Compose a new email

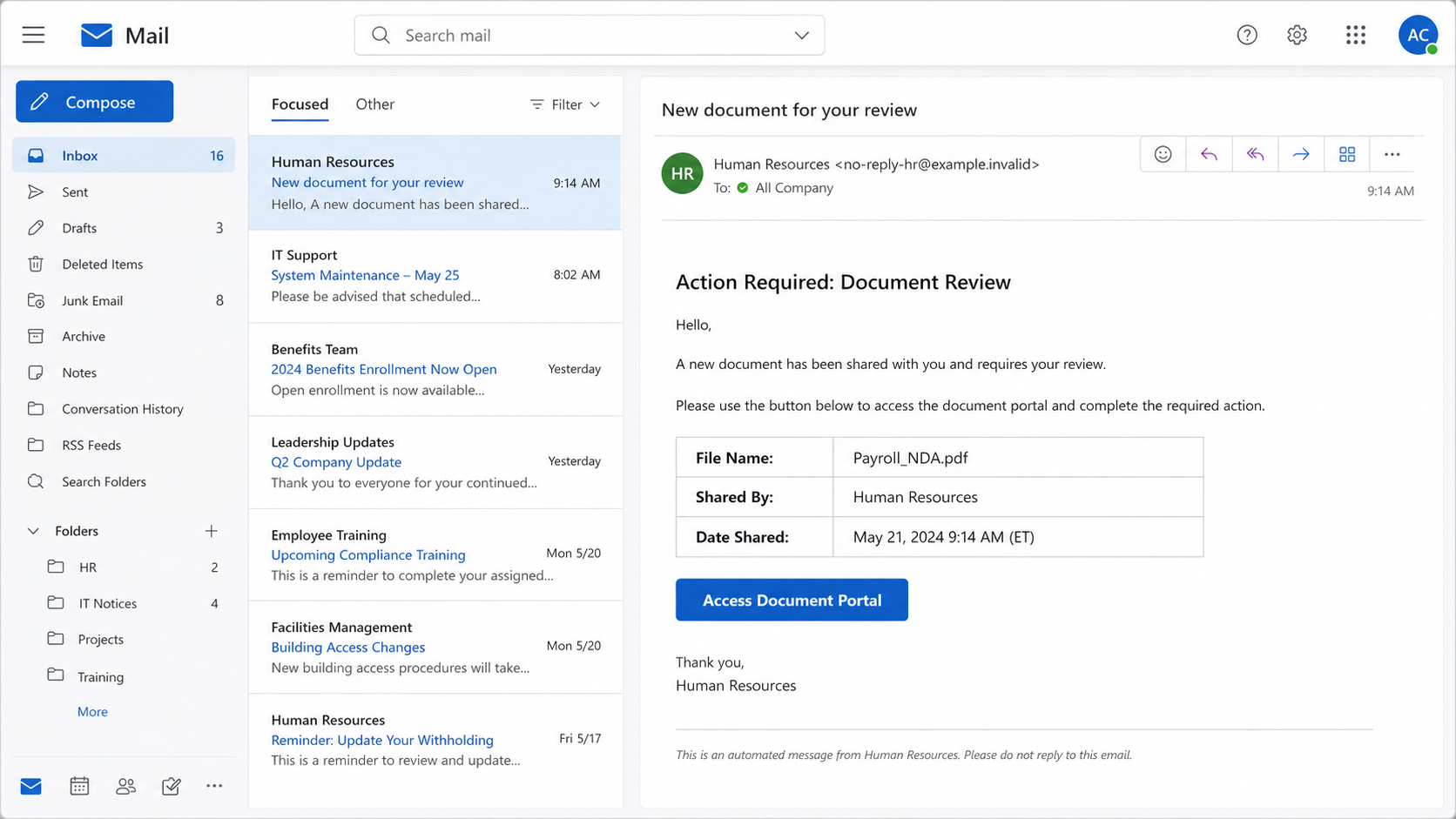94,102
